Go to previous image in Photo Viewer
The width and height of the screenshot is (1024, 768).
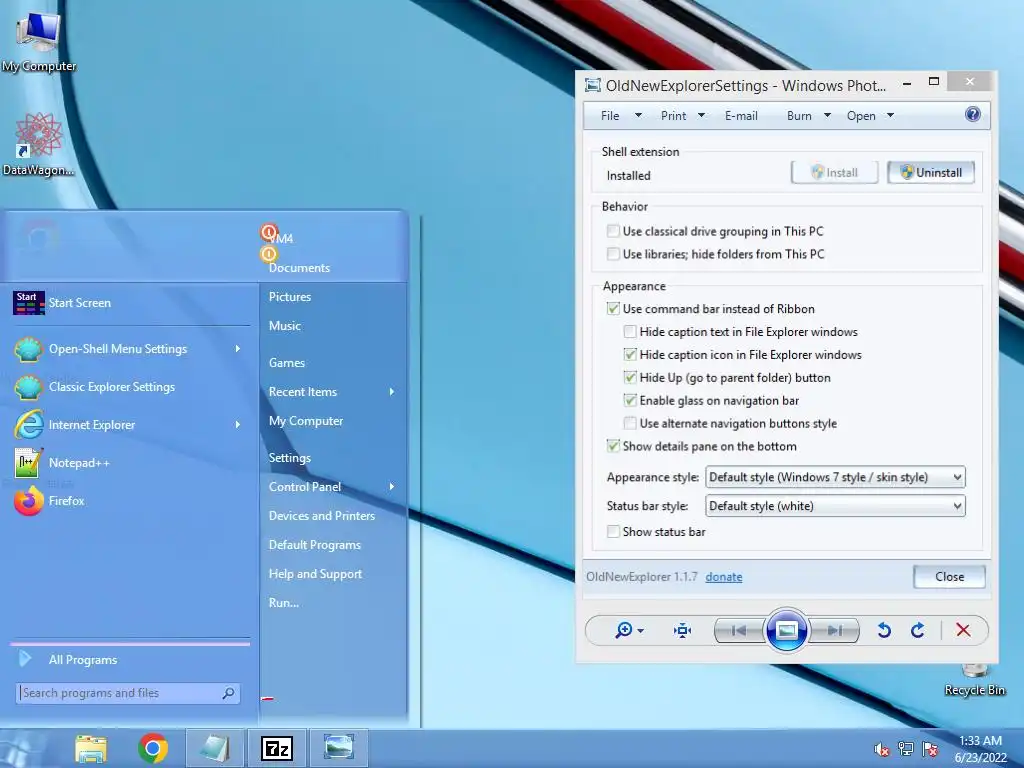[x=739, y=631]
